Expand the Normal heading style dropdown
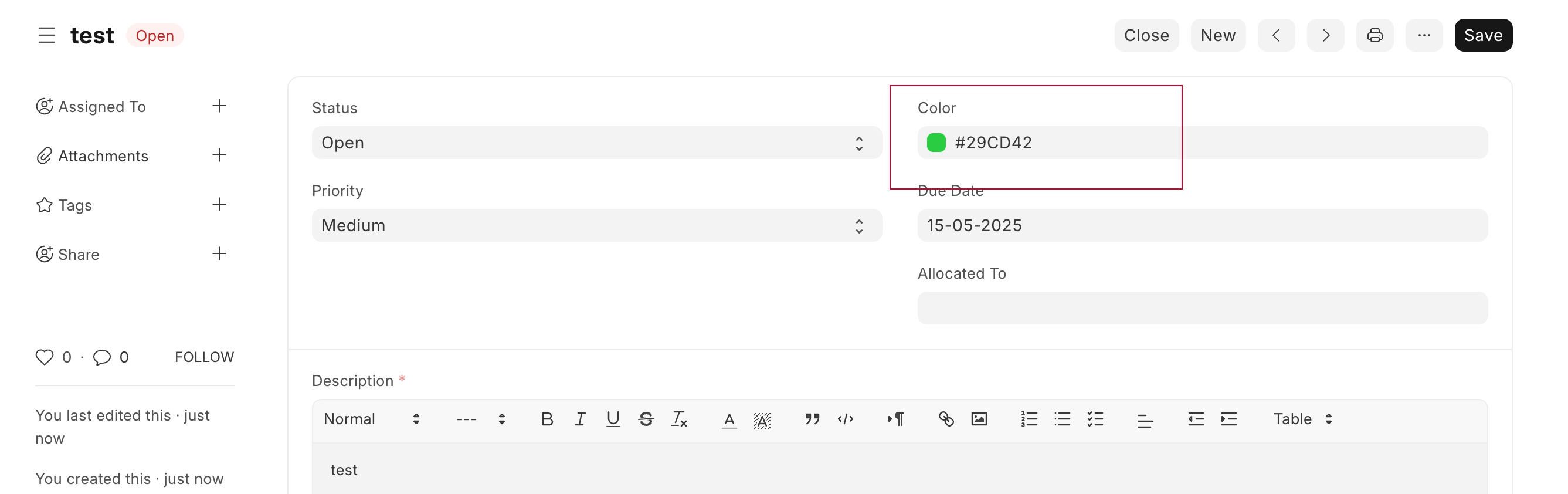 pyautogui.click(x=371, y=419)
